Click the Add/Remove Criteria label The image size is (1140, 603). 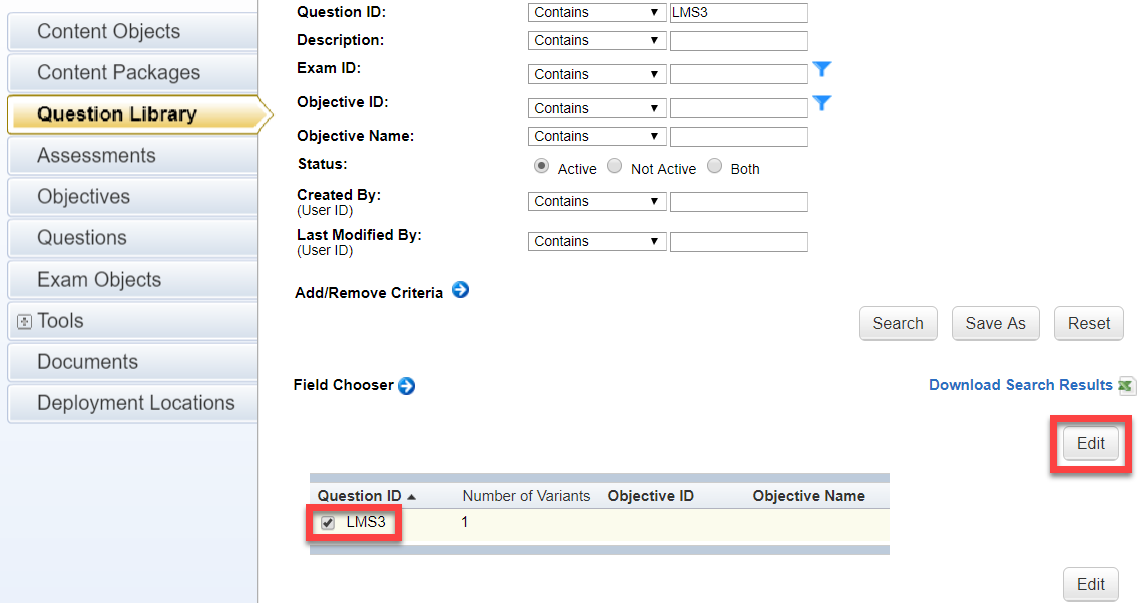click(369, 293)
